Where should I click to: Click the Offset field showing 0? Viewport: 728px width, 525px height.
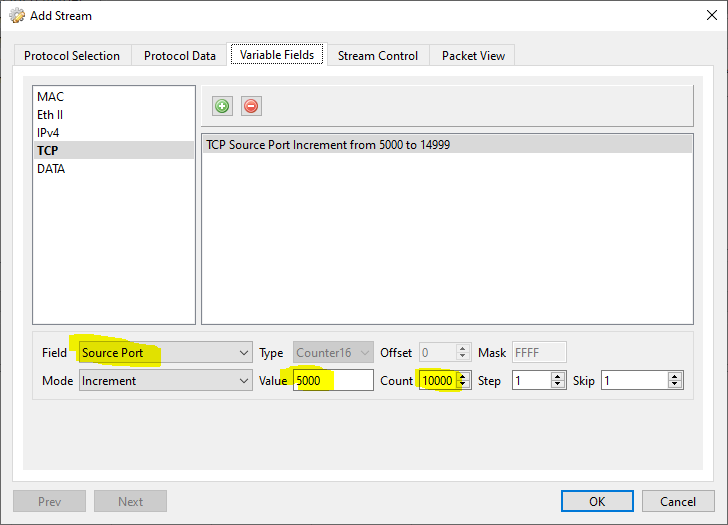[x=438, y=353]
